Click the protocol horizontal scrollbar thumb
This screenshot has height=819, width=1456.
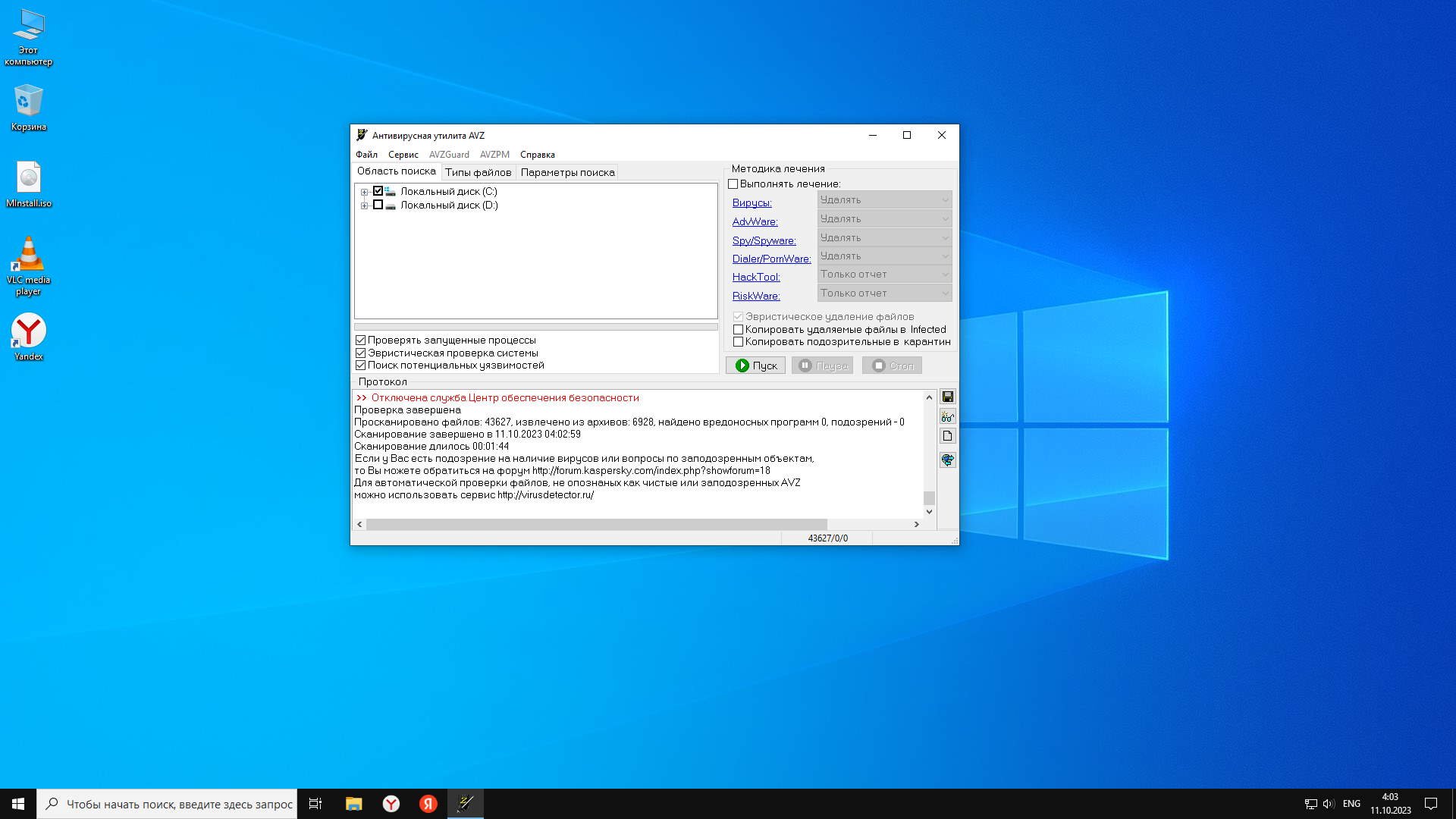pos(596,524)
